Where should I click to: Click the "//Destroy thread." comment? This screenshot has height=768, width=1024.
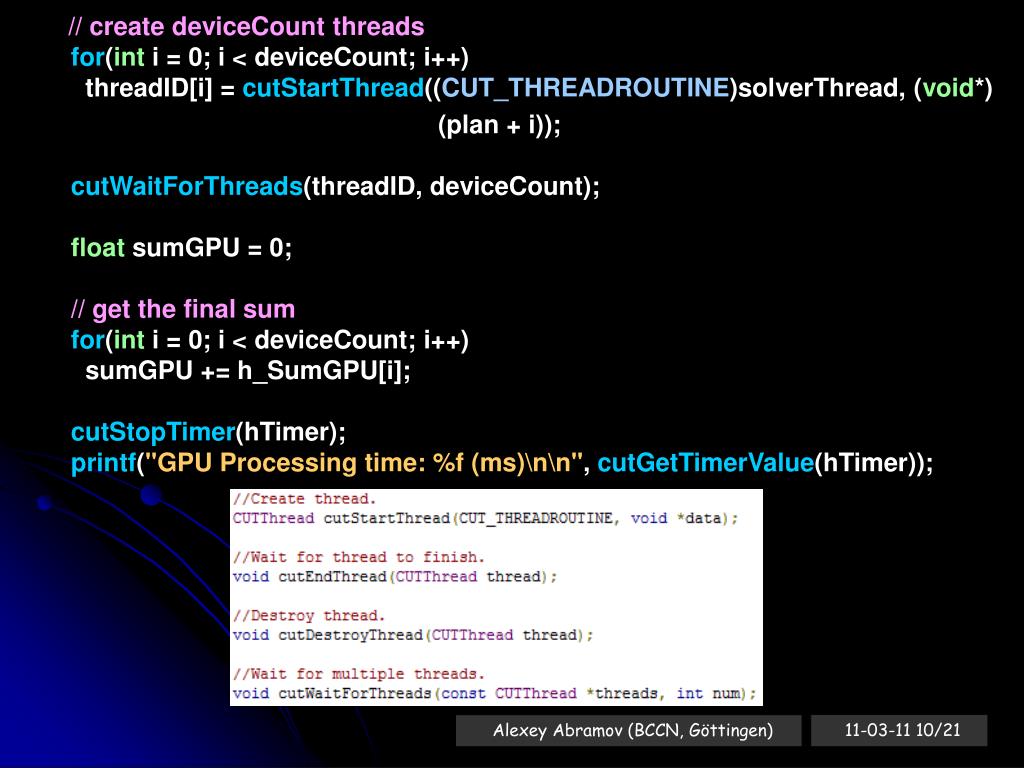(x=309, y=616)
